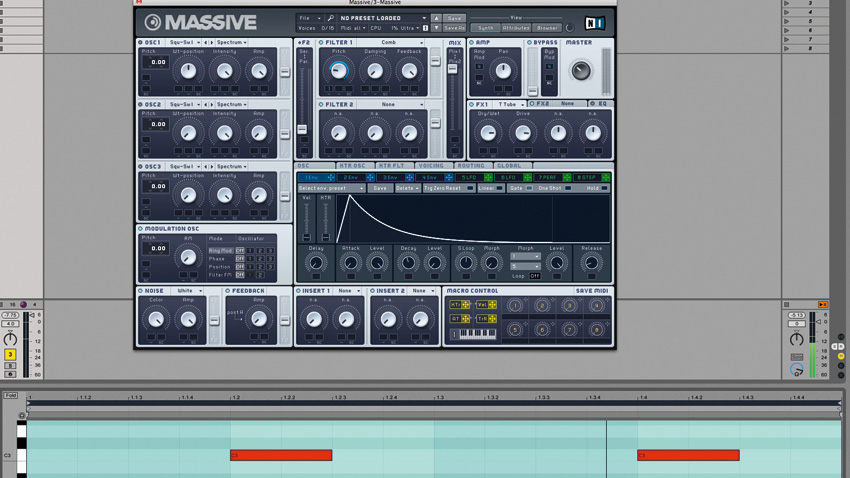Click the Save As button
Screen dimensions: 850x478
(454, 28)
